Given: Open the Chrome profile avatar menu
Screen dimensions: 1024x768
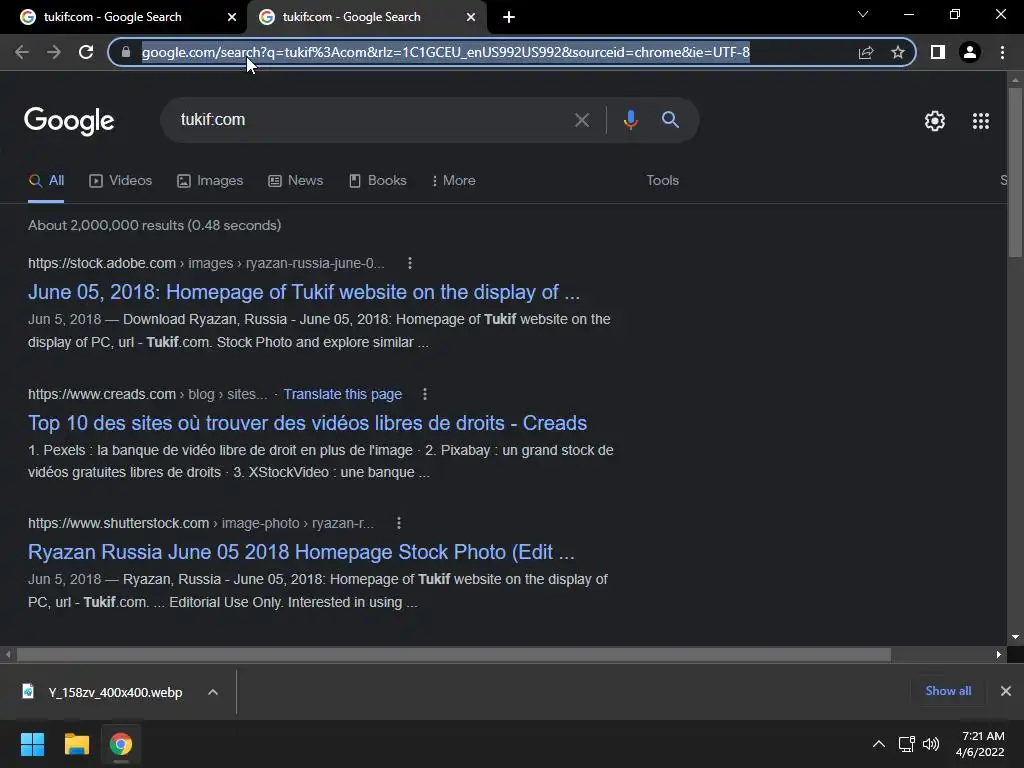Looking at the screenshot, I should pos(970,52).
